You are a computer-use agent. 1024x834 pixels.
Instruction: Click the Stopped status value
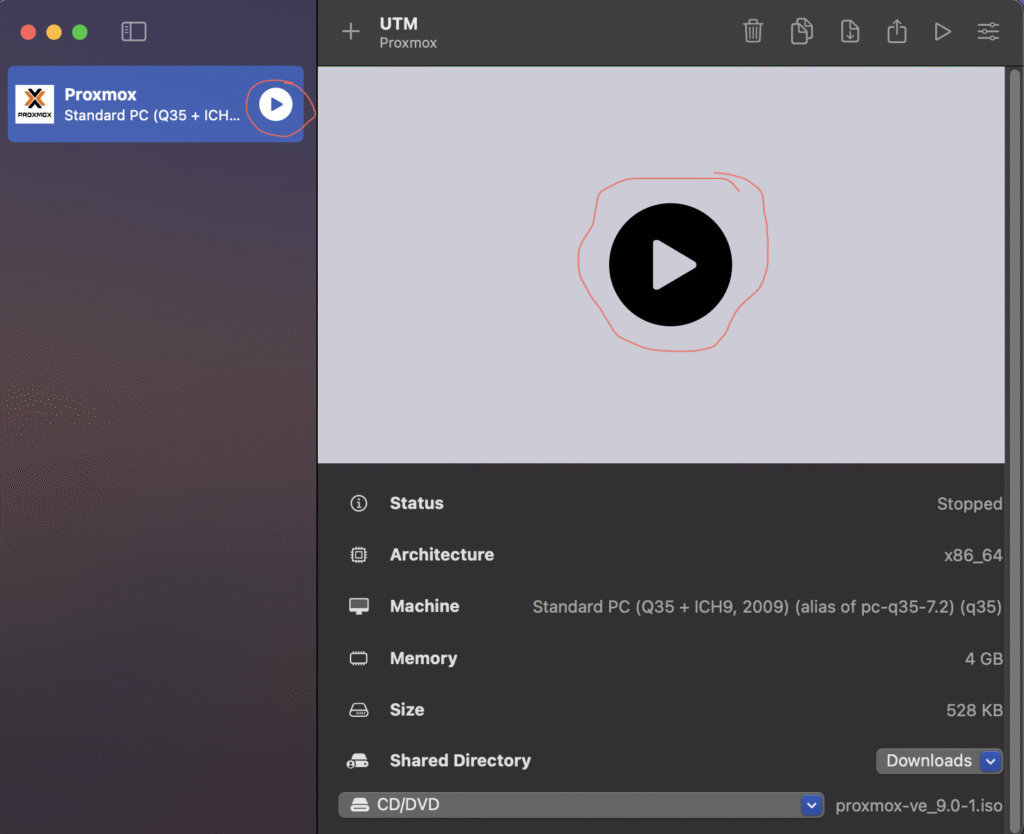click(x=969, y=504)
